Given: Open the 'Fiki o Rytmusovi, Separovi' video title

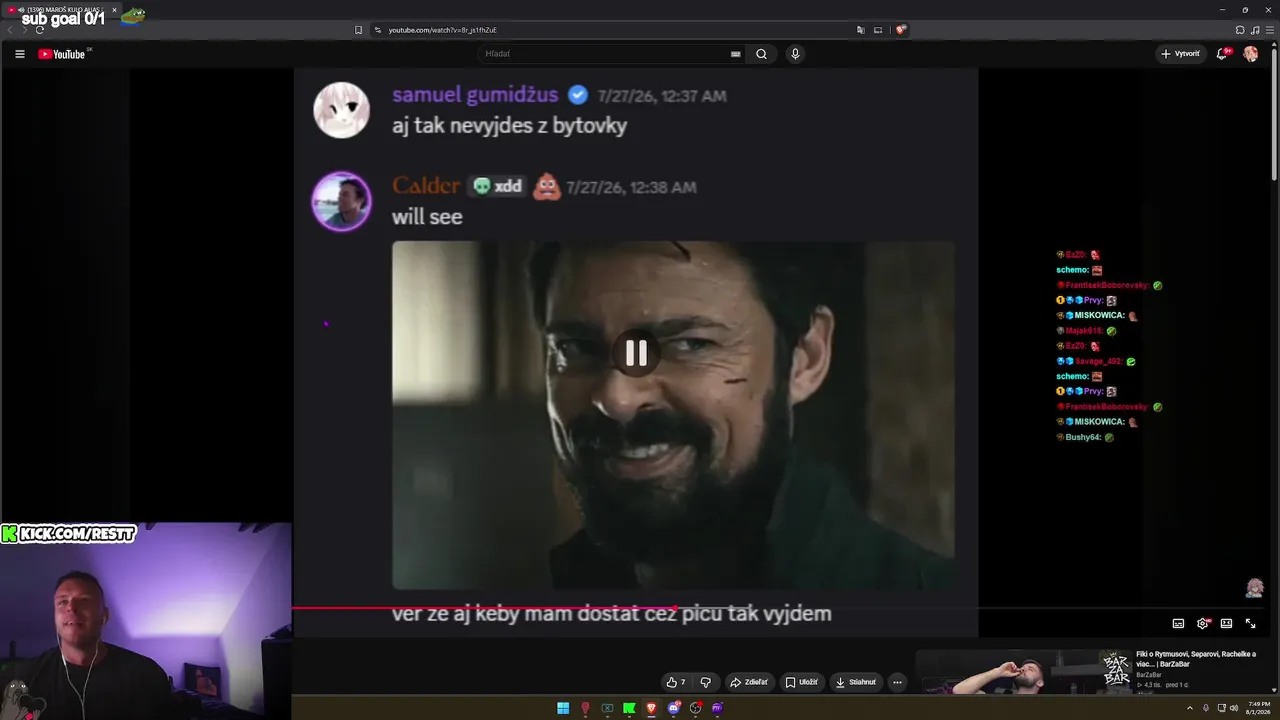Looking at the screenshot, I should (1196, 659).
